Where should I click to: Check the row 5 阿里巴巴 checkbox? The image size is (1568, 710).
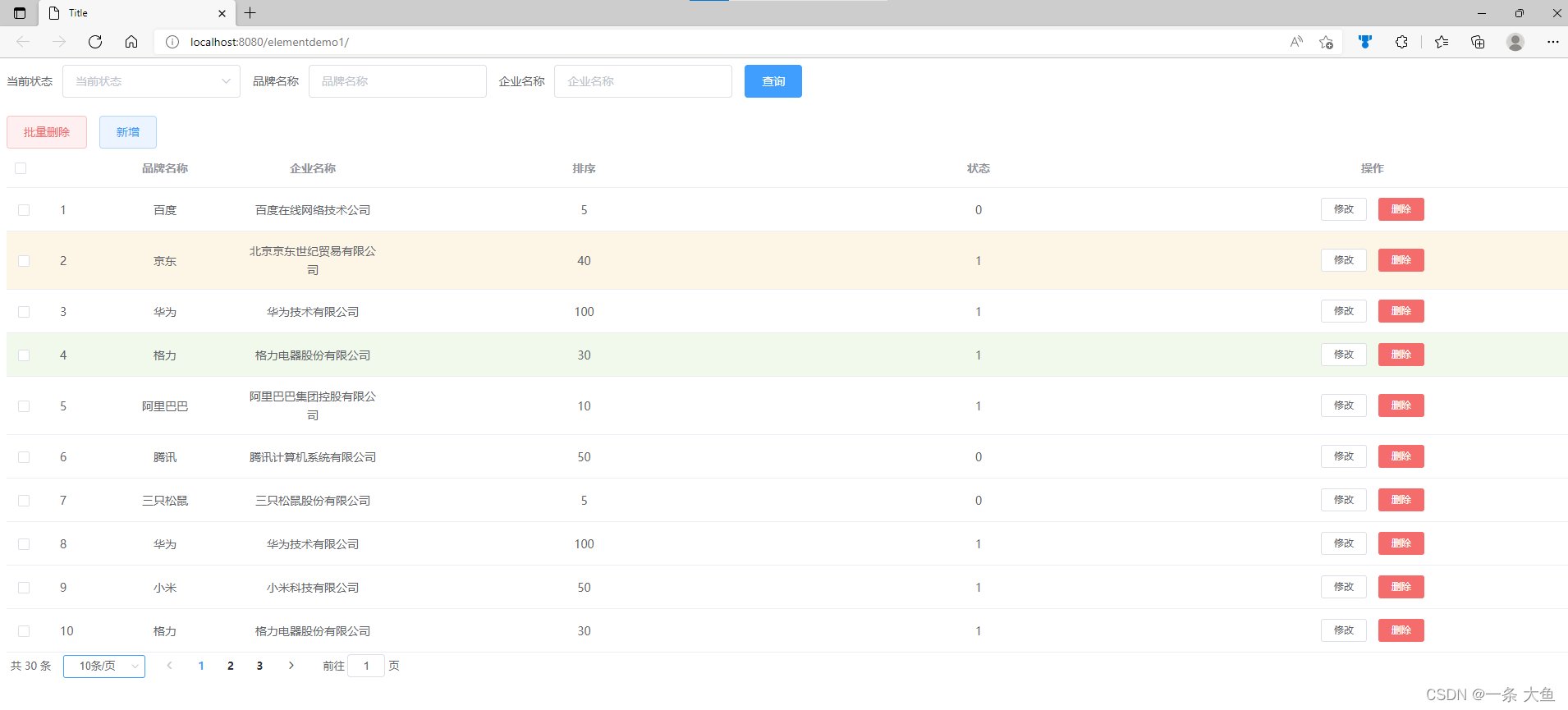point(24,406)
